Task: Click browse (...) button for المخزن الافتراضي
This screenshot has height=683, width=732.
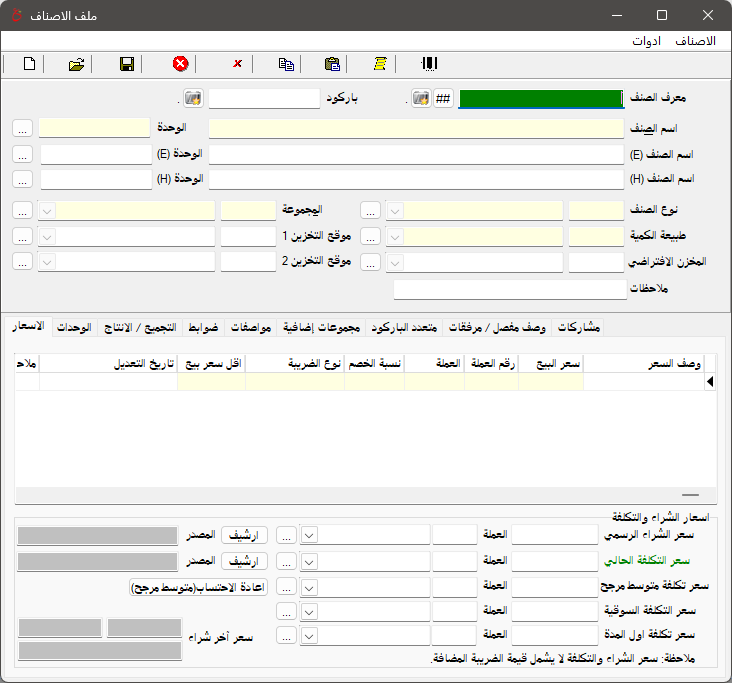Action: [370, 262]
